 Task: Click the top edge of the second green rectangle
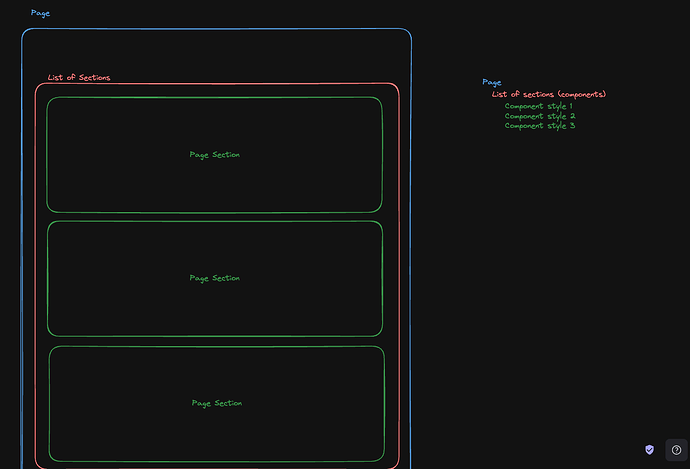(x=215, y=221)
